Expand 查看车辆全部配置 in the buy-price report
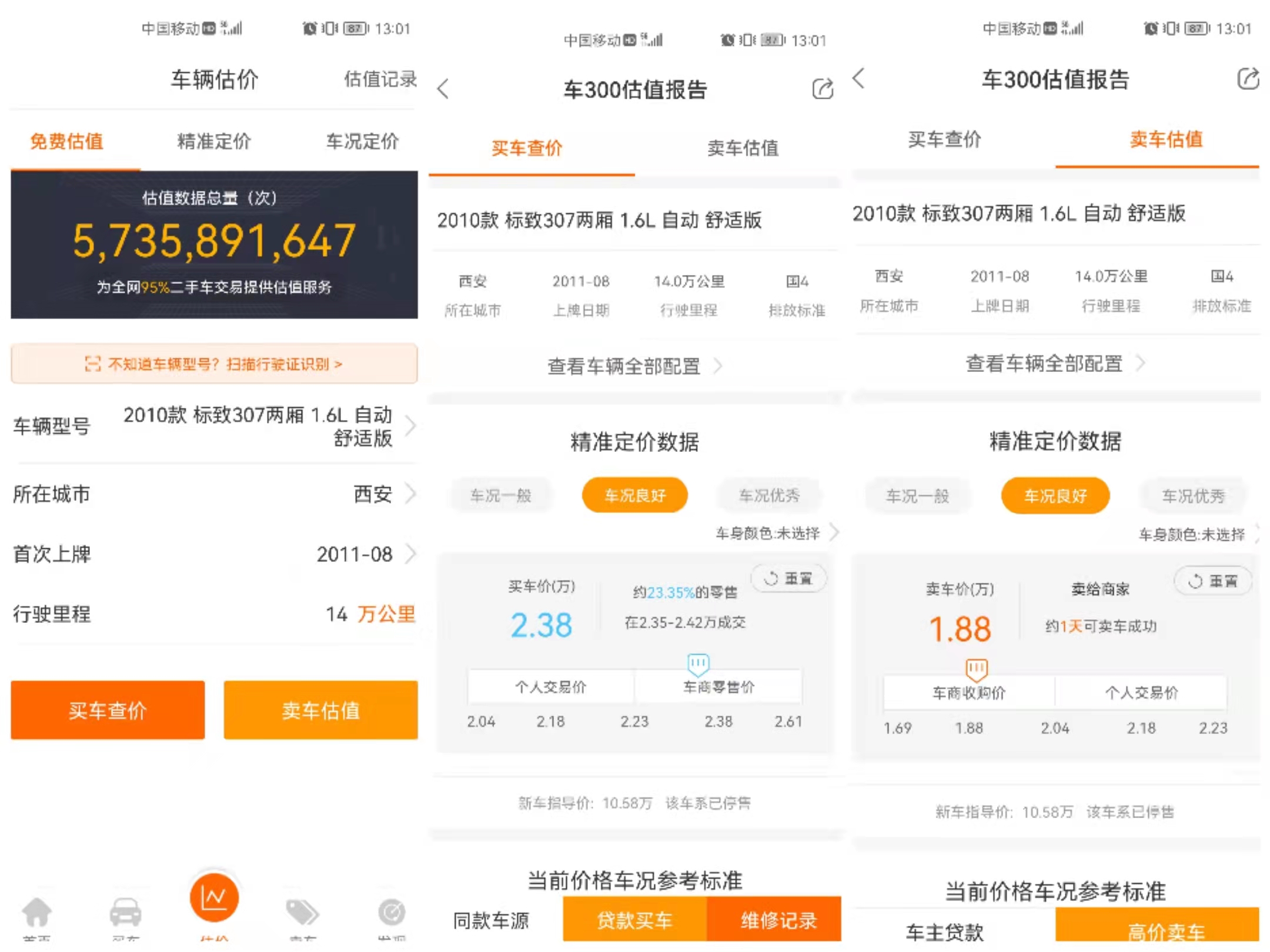Image resolution: width=1270 pixels, height=952 pixels. click(x=635, y=366)
